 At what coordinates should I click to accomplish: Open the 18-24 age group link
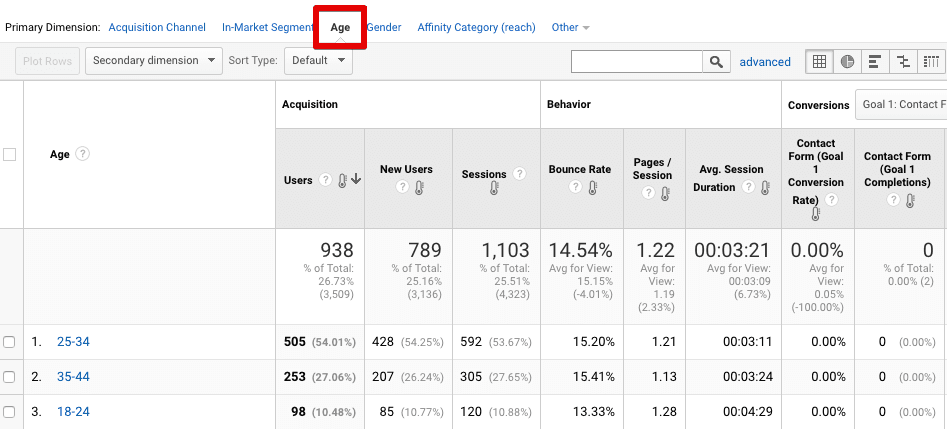73,412
